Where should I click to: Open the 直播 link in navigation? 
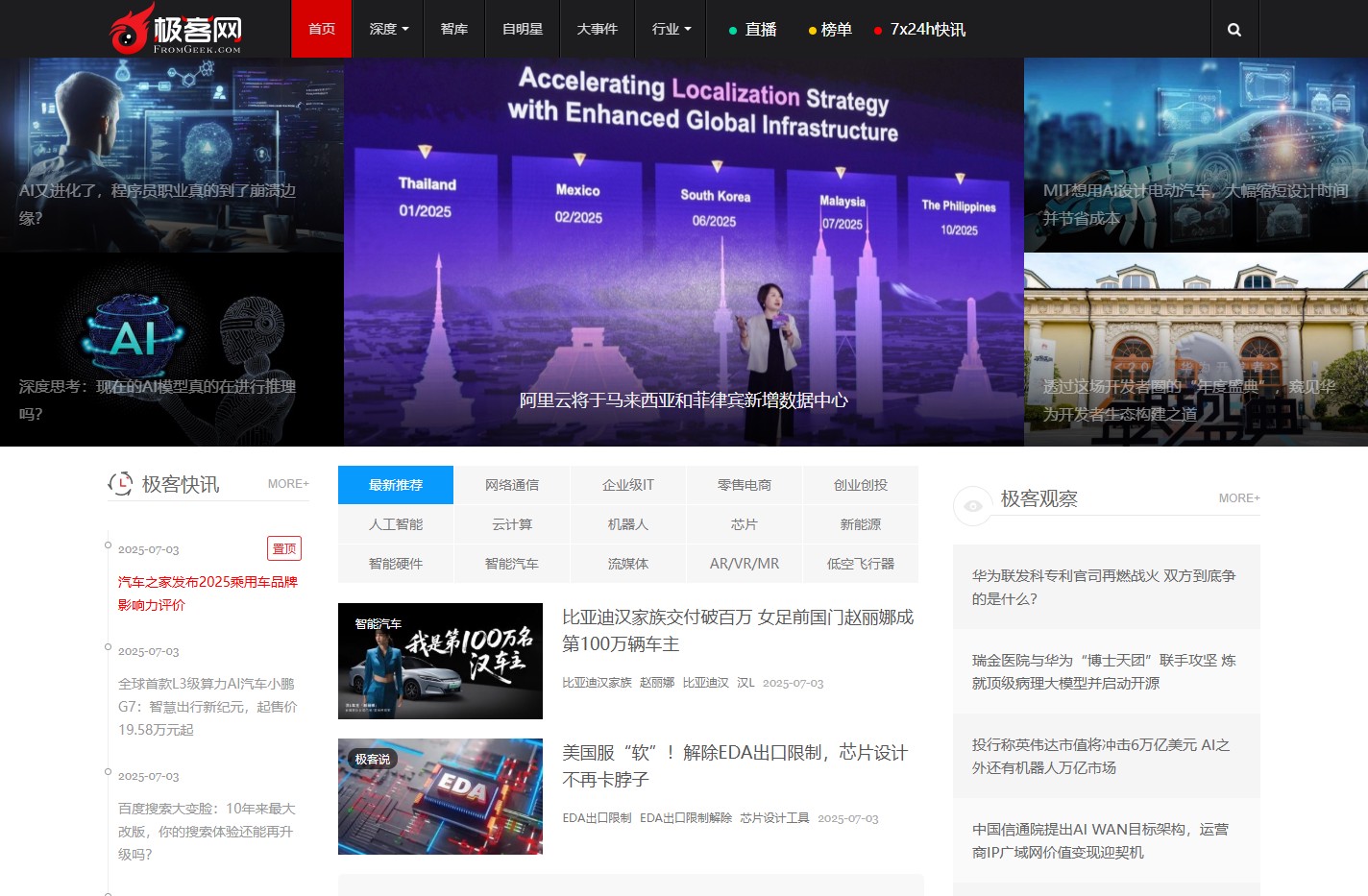tap(761, 30)
